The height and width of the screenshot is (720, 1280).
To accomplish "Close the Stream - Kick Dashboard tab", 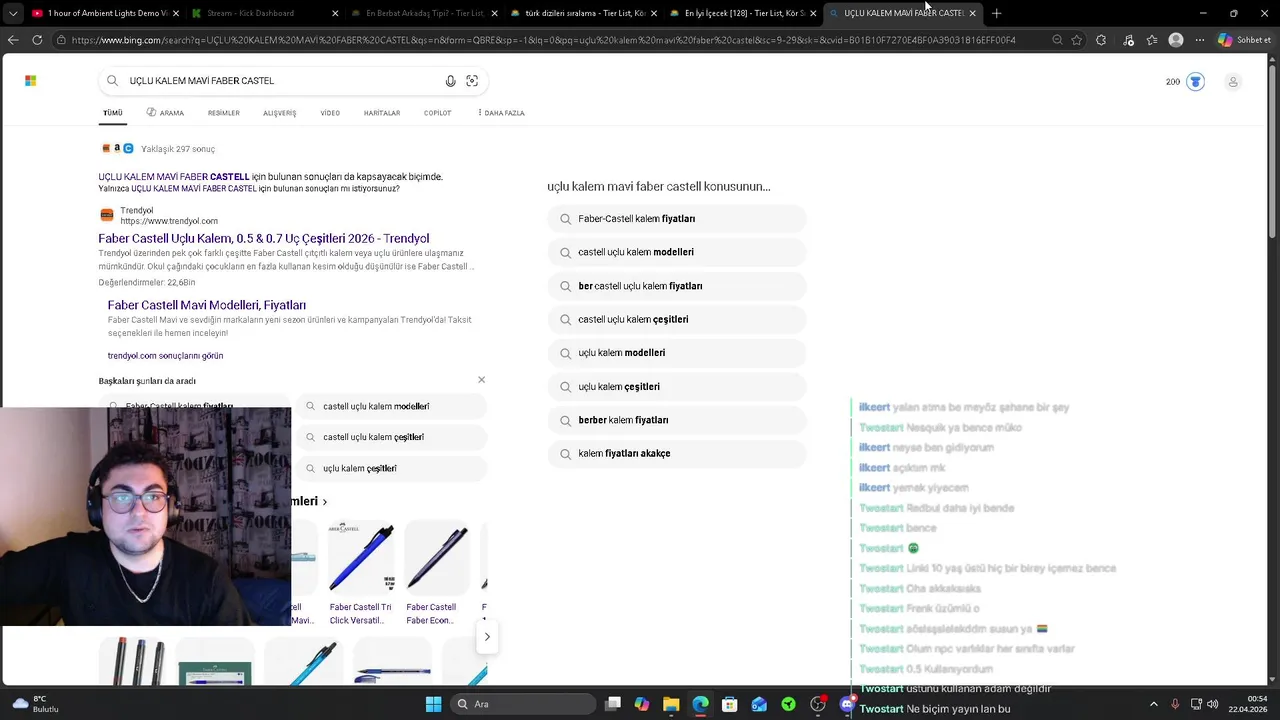I will pyautogui.click(x=335, y=13).
